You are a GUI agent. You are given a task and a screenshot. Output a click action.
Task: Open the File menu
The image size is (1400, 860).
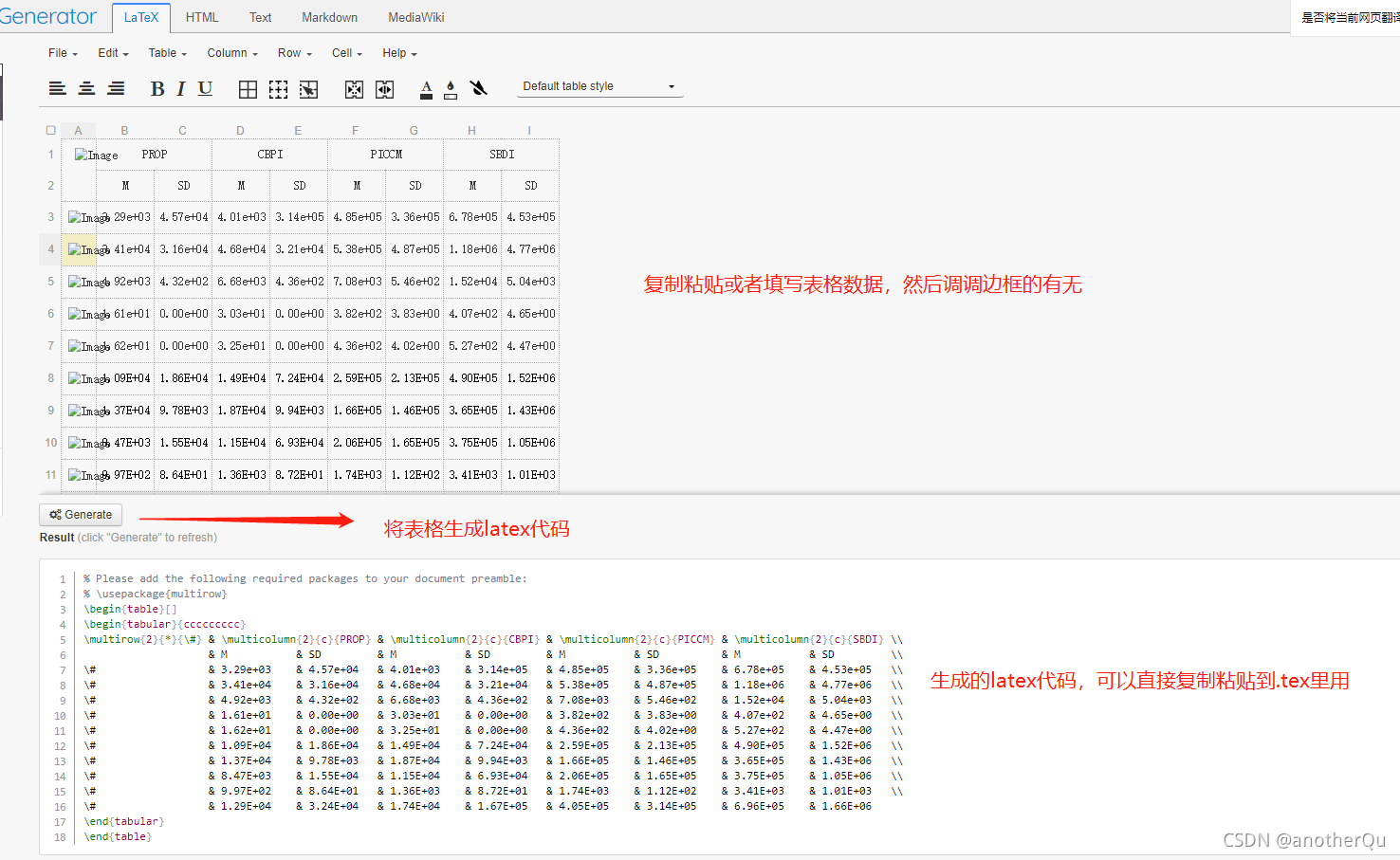[63, 53]
